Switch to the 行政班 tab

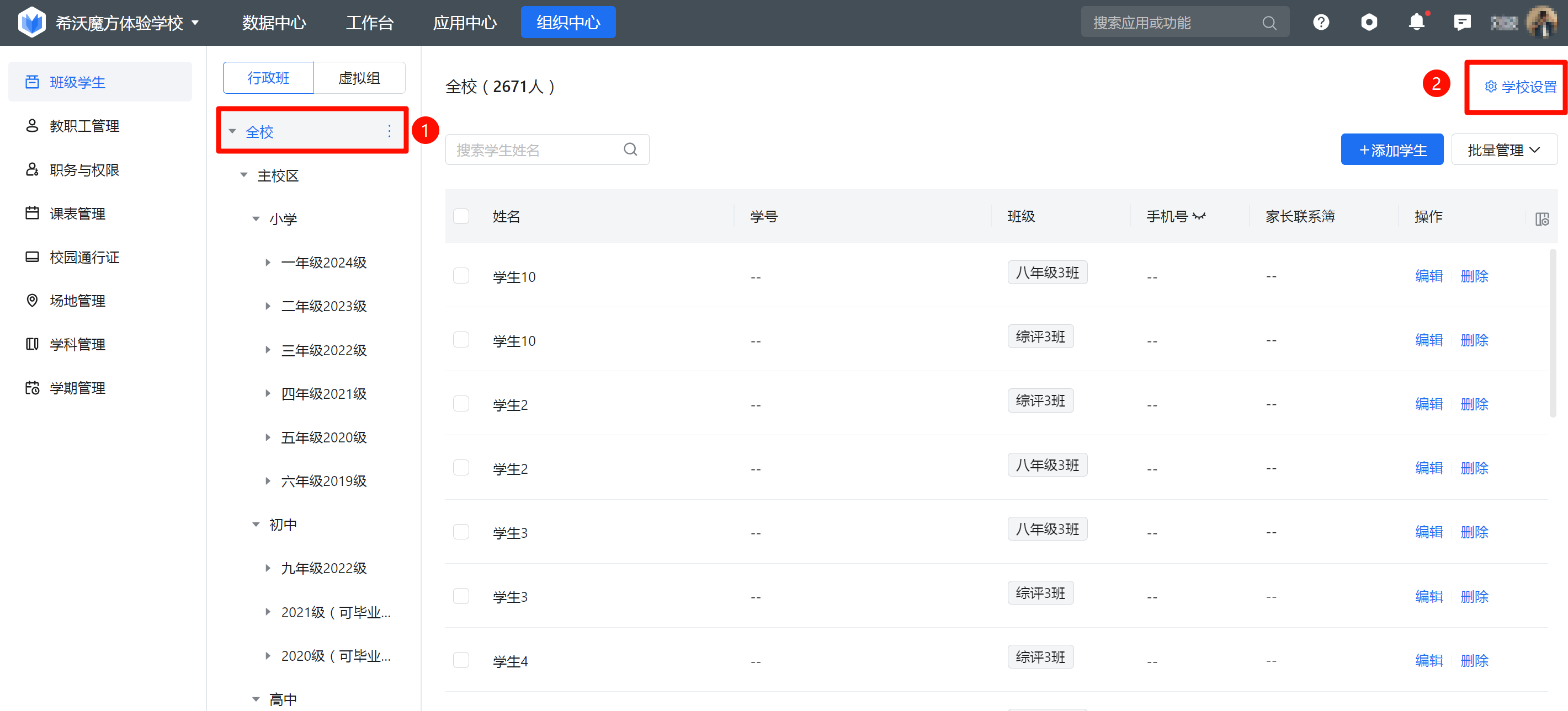[268, 78]
